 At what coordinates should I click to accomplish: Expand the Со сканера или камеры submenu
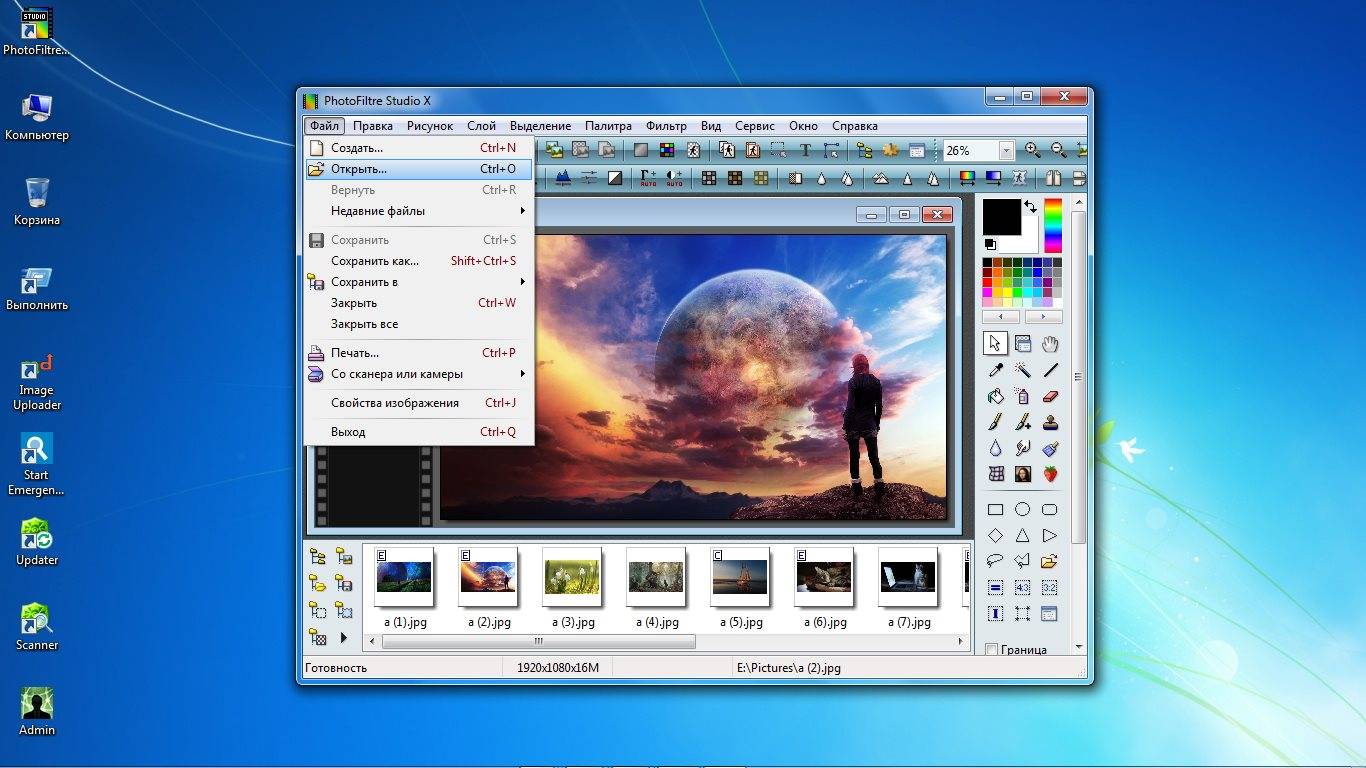(x=418, y=374)
